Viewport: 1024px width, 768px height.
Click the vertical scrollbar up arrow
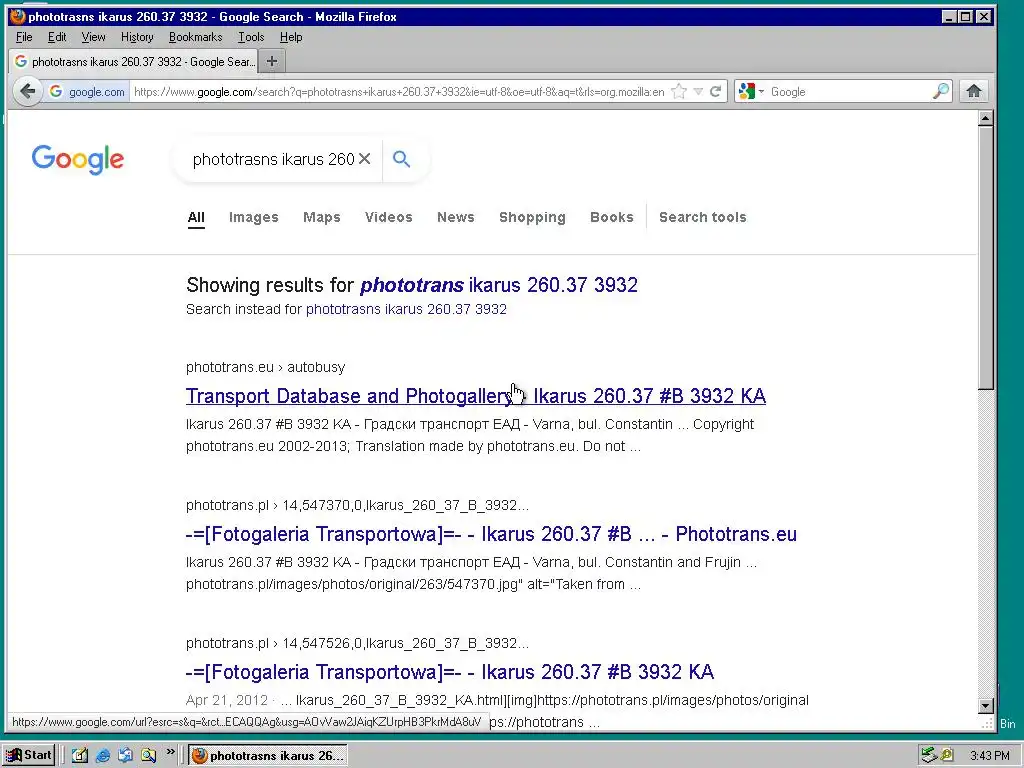click(x=985, y=118)
